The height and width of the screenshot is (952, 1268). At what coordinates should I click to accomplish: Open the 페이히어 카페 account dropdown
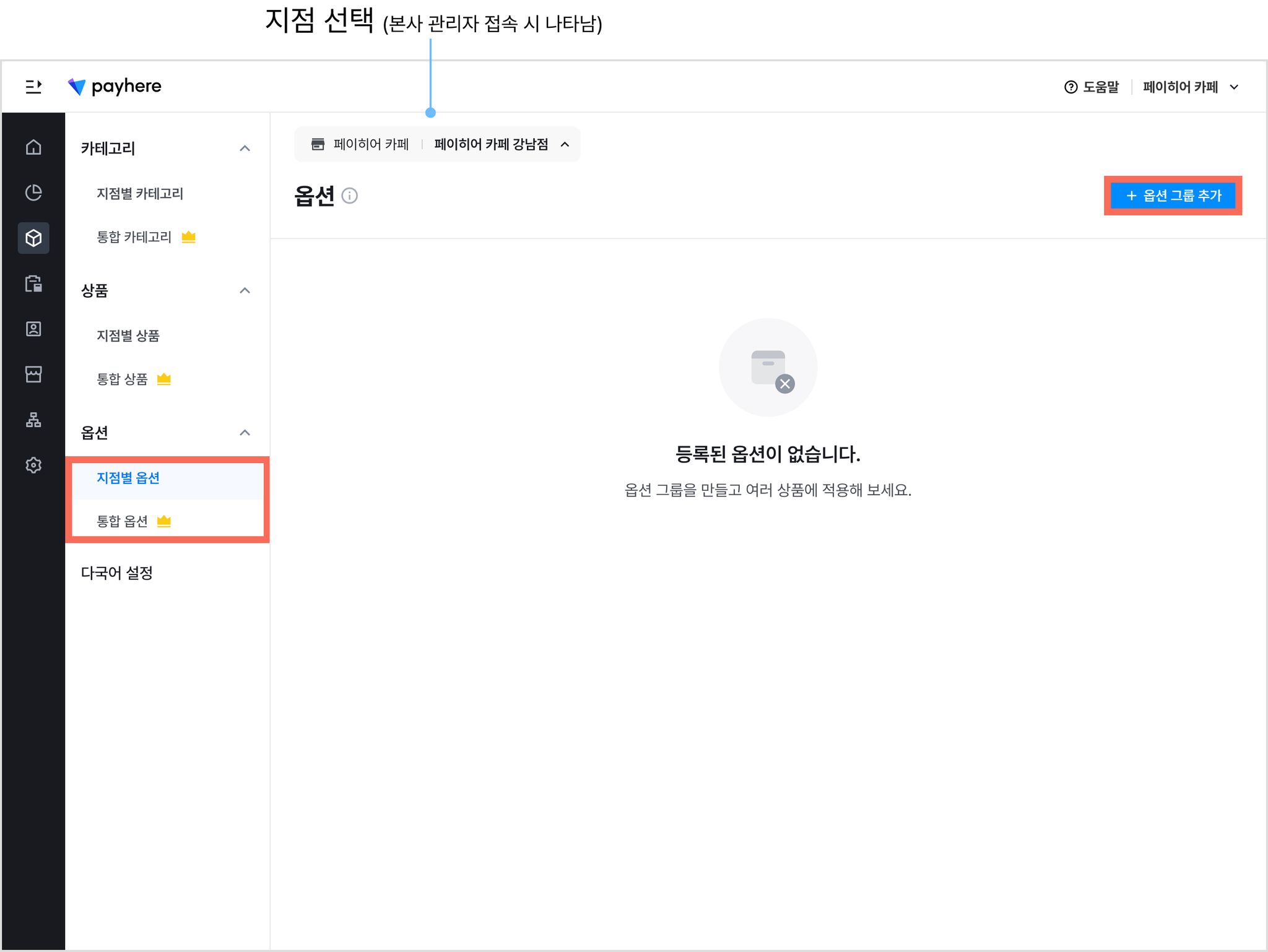pyautogui.click(x=1191, y=87)
